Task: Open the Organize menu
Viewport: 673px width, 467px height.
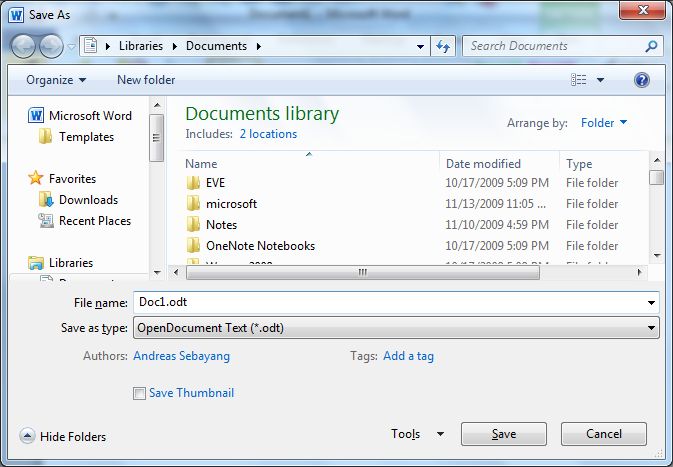Action: tap(56, 80)
